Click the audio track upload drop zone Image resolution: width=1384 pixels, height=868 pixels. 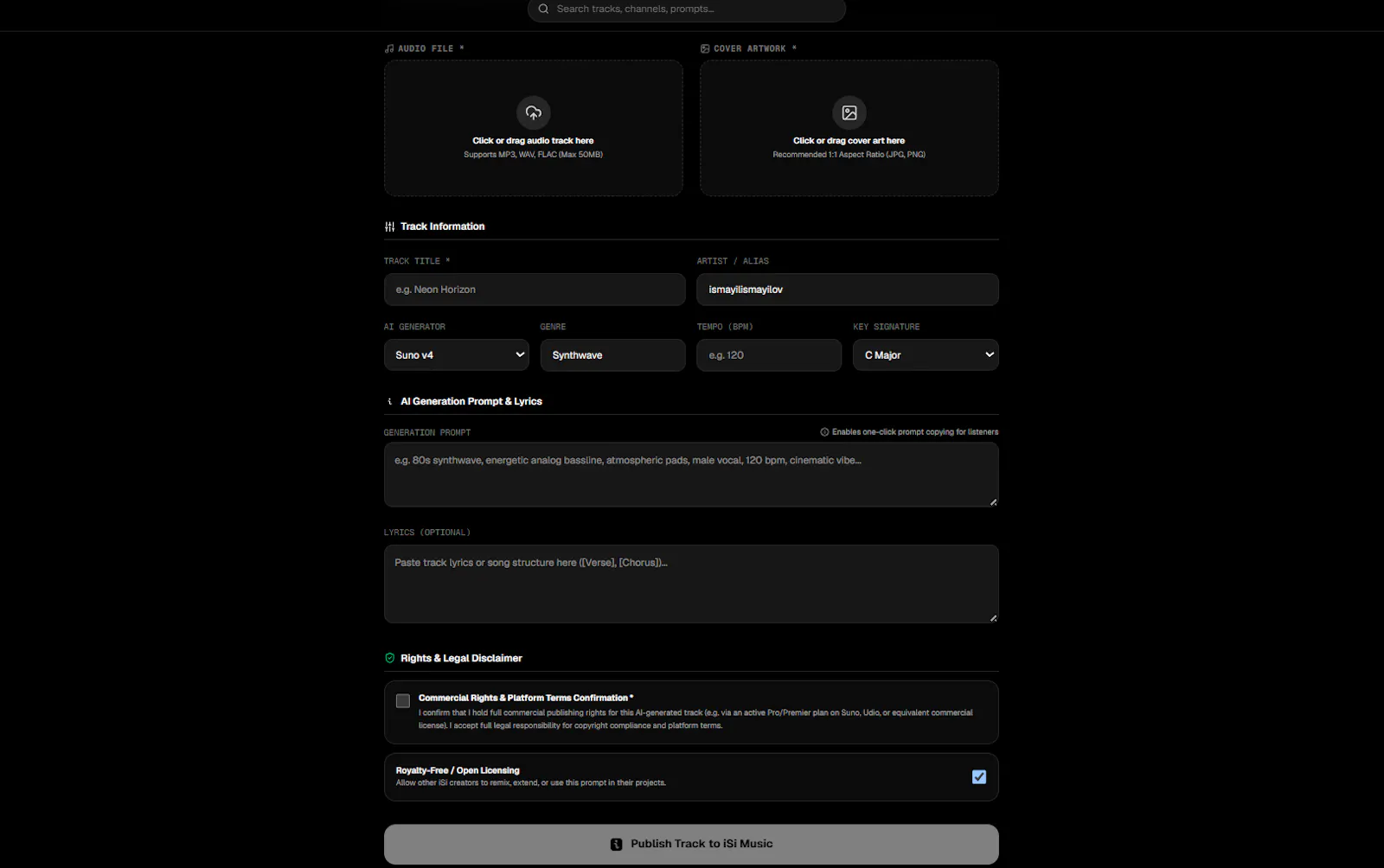(534, 128)
